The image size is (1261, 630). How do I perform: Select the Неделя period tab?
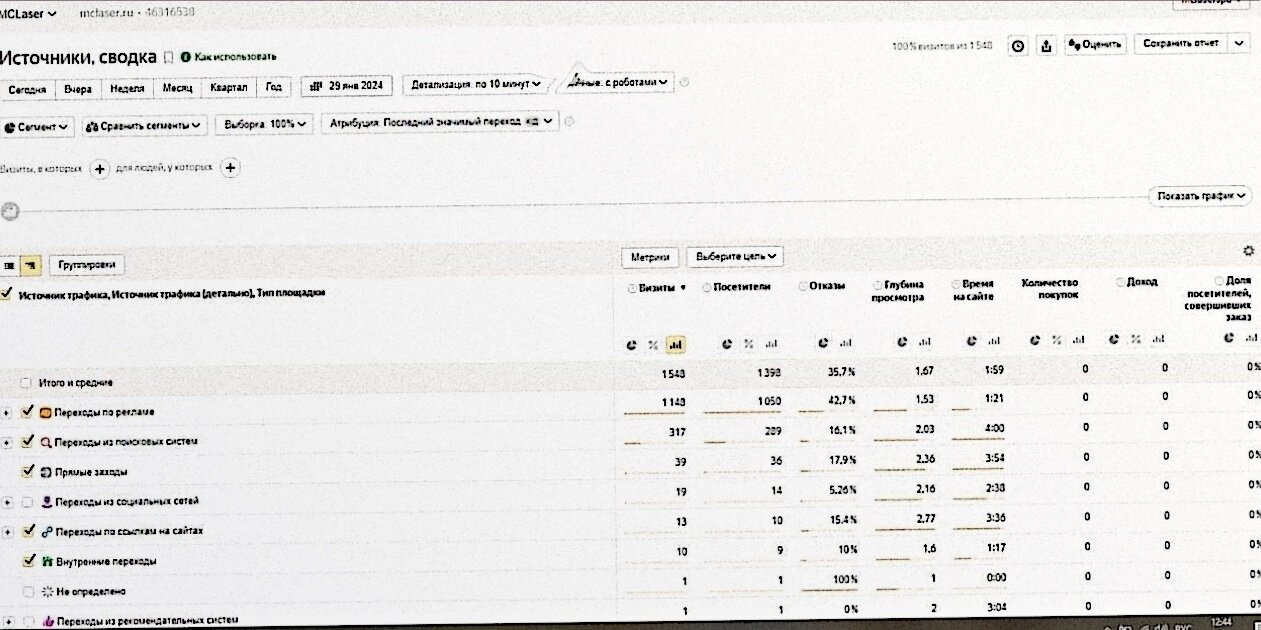pyautogui.click(x=127, y=87)
